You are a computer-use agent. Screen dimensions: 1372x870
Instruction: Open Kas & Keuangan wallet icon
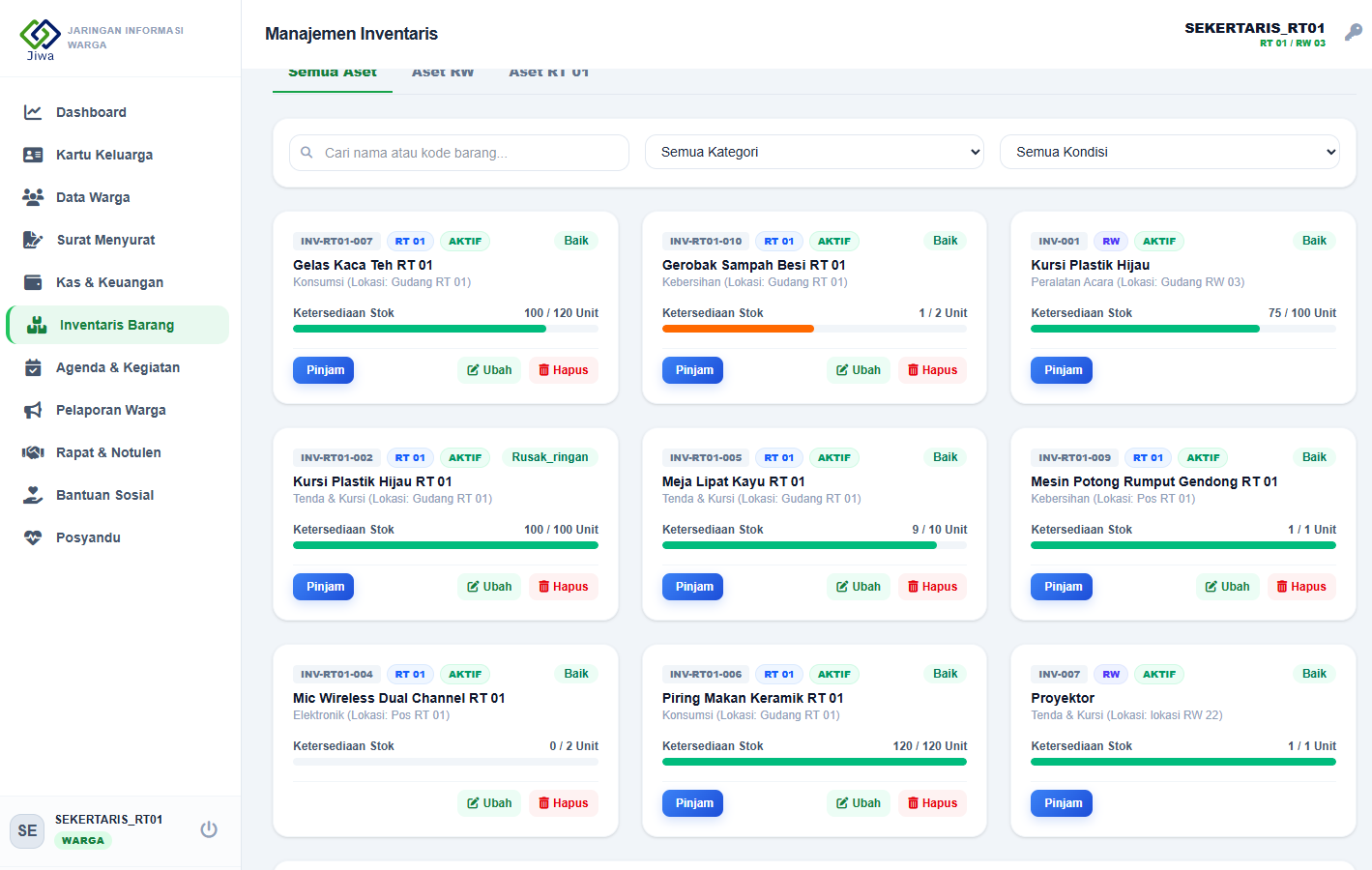pos(33,282)
